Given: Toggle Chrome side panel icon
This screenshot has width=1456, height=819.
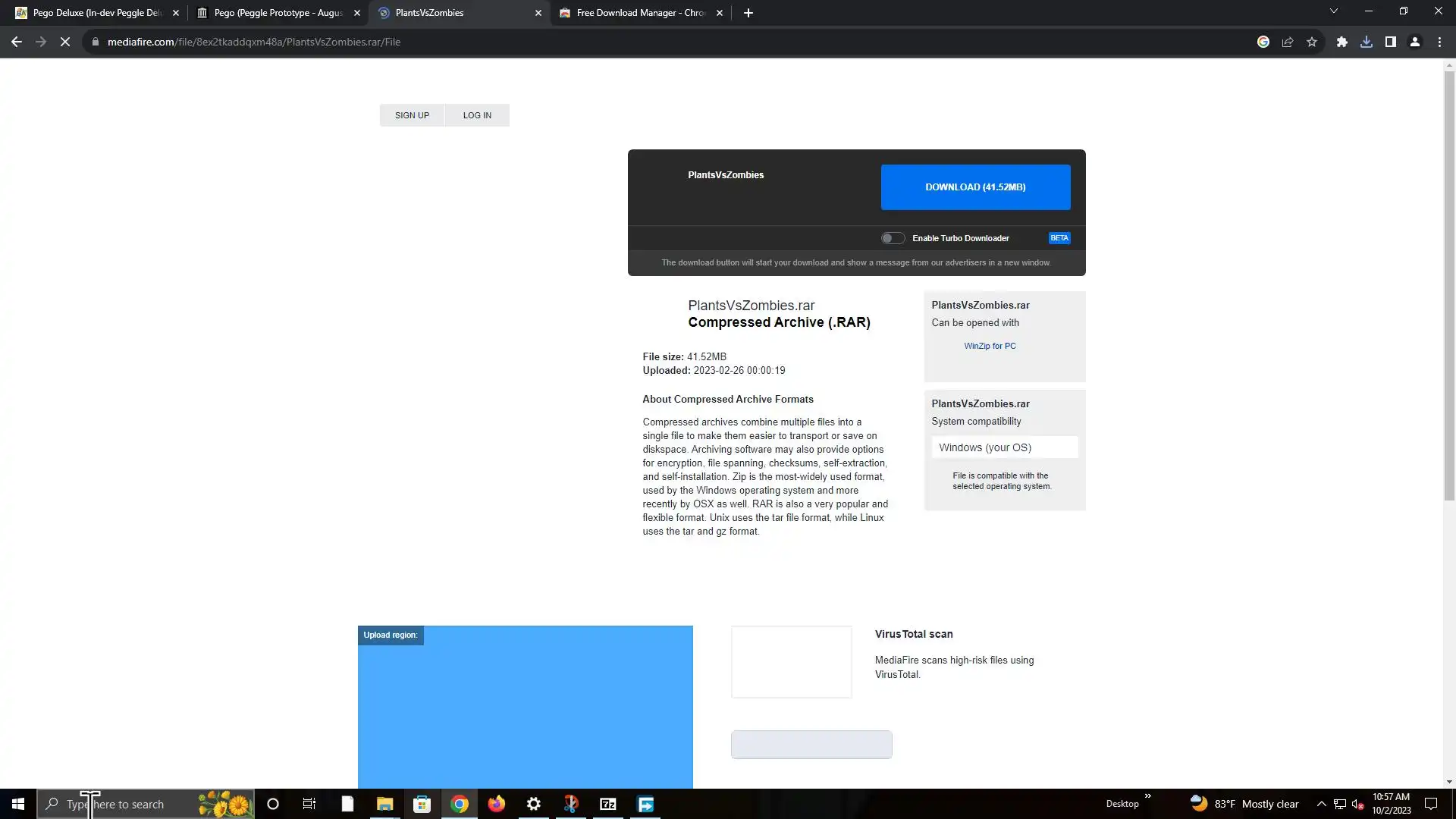Looking at the screenshot, I should [x=1390, y=42].
